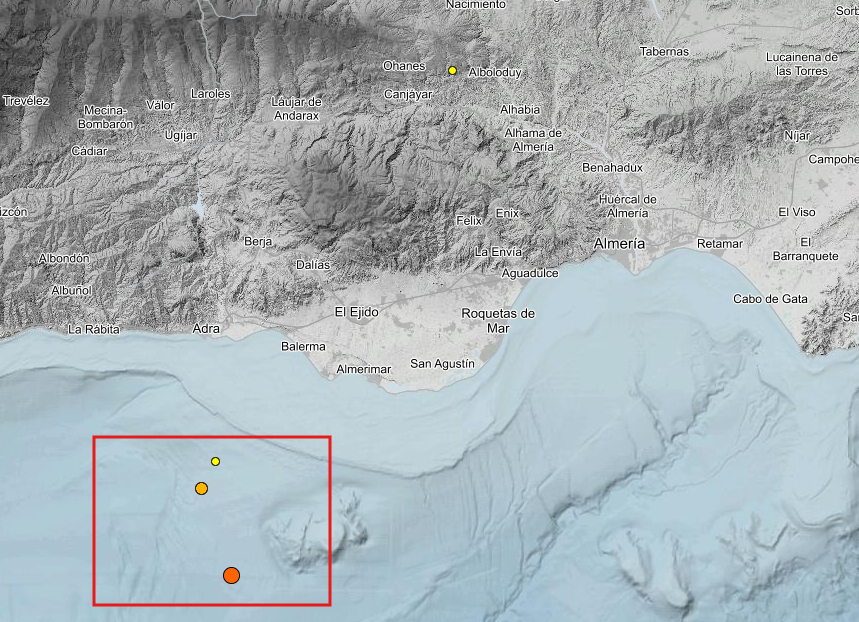Click the Roquetas de Mar label

[x=498, y=320]
